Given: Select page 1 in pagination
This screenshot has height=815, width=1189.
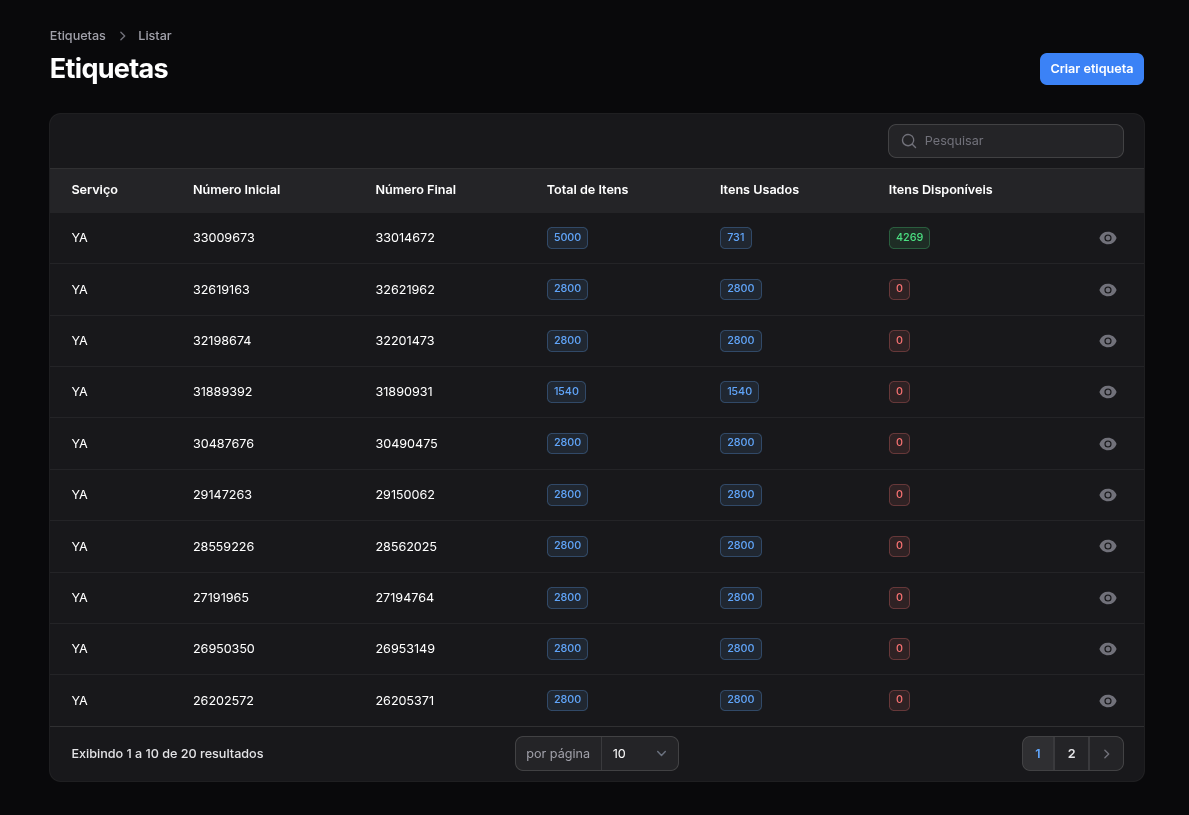Looking at the screenshot, I should point(1038,754).
